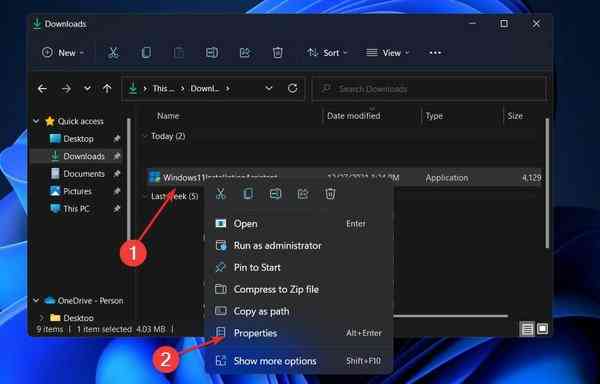
Task: Click the Rename icon in the context menu
Action: tap(276, 194)
